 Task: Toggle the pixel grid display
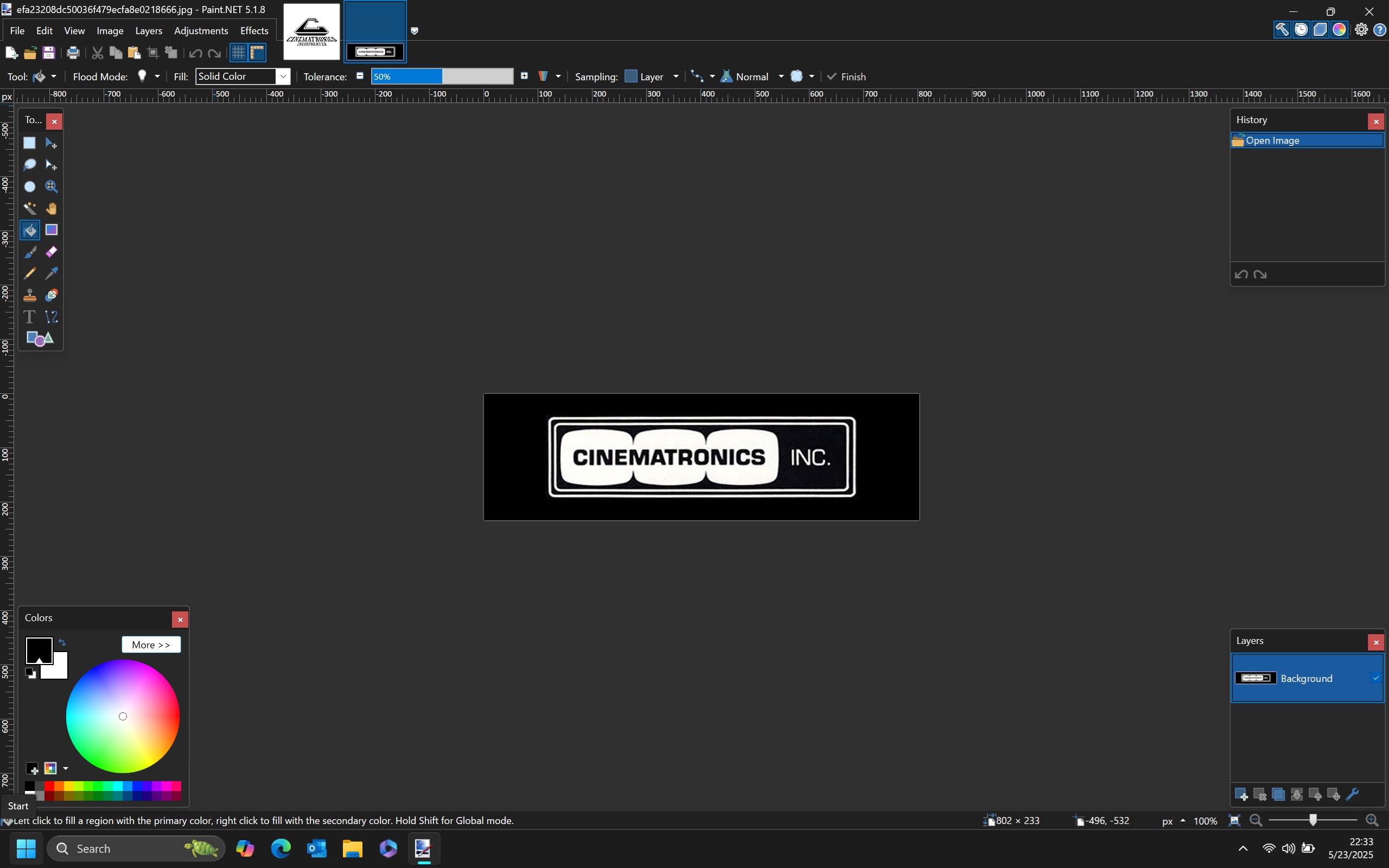point(238,53)
